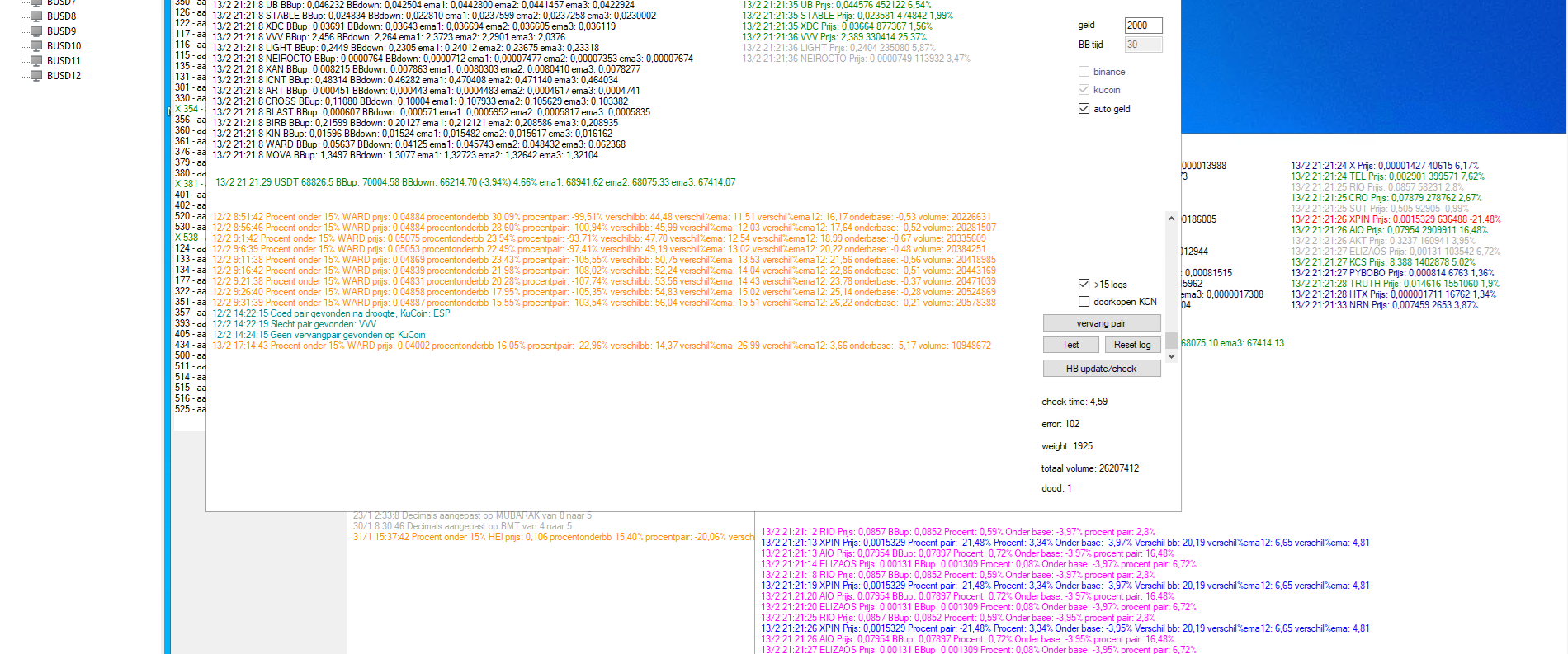This screenshot has height=654, width=1568.
Task: Click the red 21:21:26 XPIN Prijs line
Action: pyautogui.click(x=1396, y=219)
